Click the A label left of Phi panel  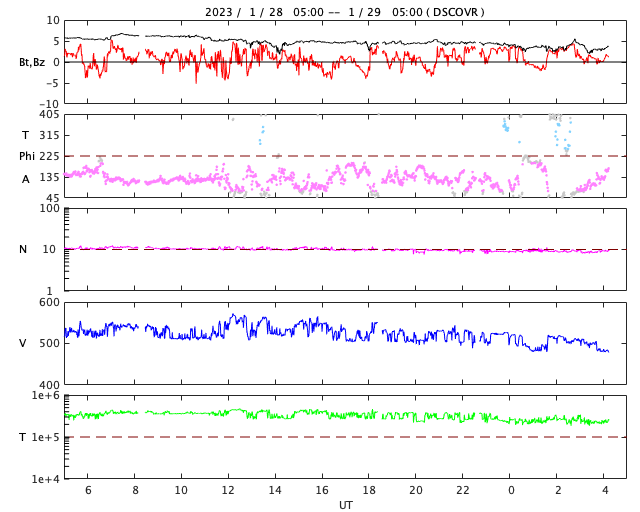[x=26, y=179]
